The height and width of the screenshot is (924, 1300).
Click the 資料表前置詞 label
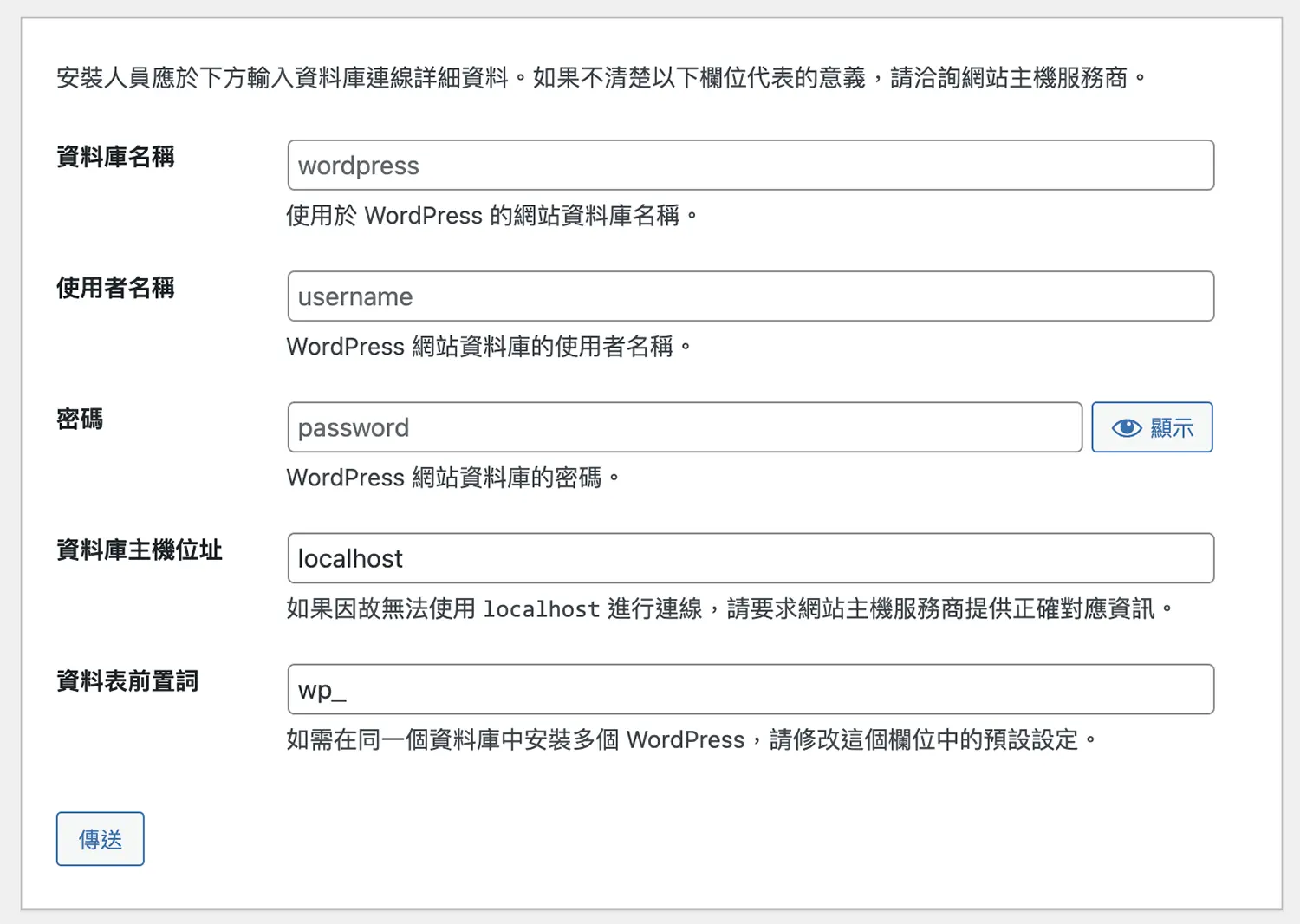127,681
